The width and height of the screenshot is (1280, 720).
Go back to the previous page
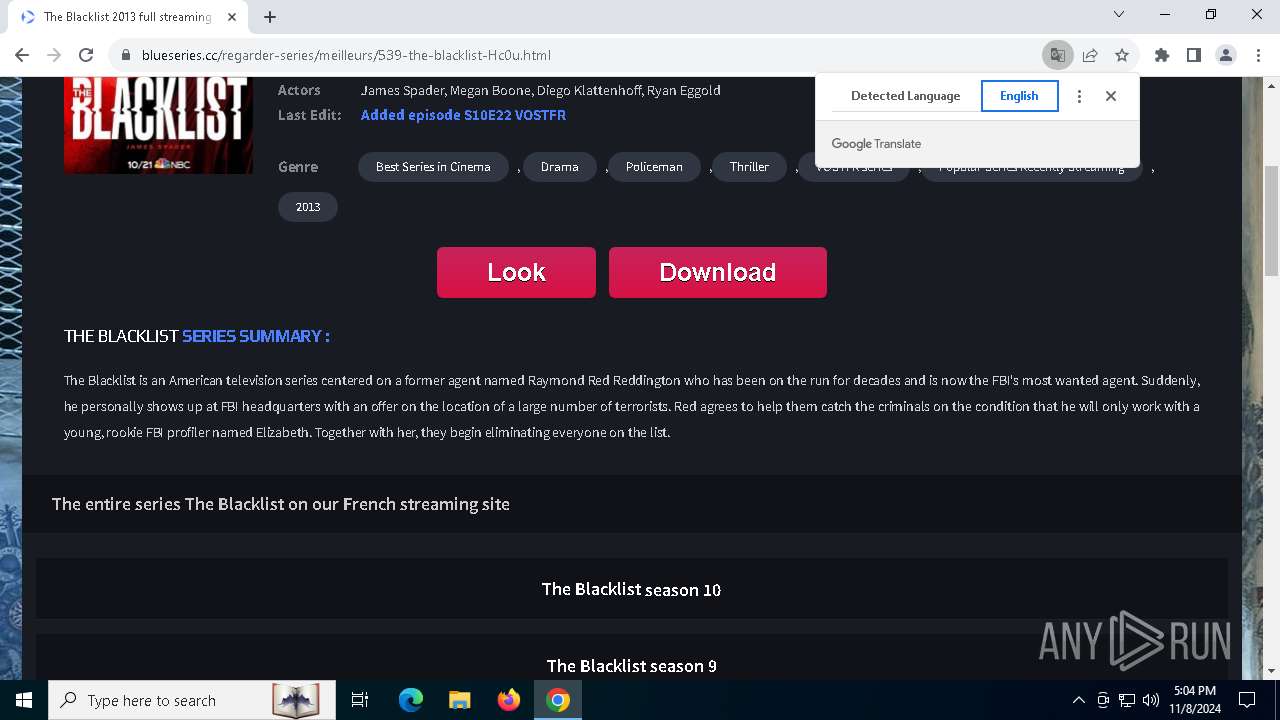tap(22, 55)
